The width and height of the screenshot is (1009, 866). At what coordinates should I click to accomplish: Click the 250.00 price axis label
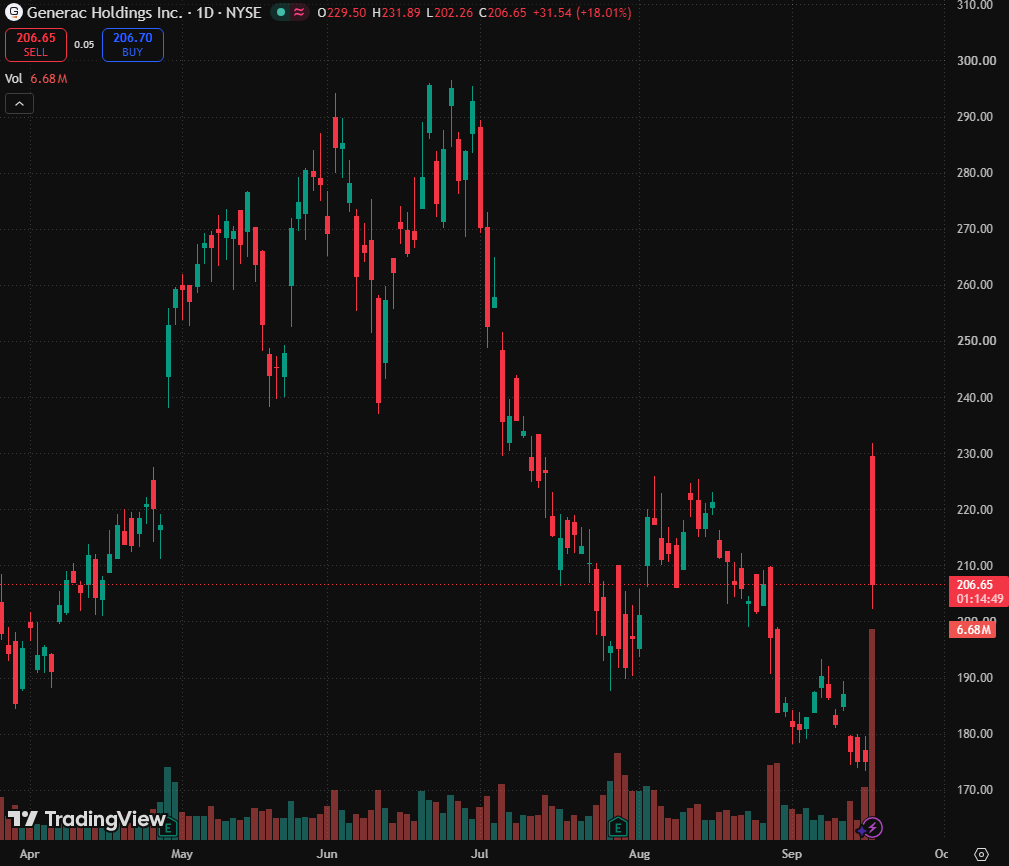pyautogui.click(x=976, y=341)
